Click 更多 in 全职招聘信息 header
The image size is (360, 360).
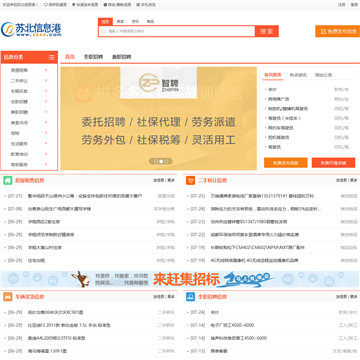354,297
